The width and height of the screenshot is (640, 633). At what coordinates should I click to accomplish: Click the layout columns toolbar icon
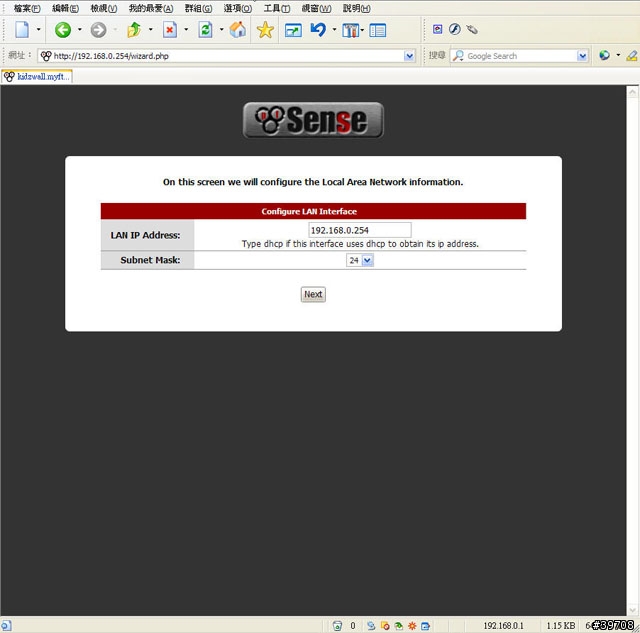[x=351, y=30]
